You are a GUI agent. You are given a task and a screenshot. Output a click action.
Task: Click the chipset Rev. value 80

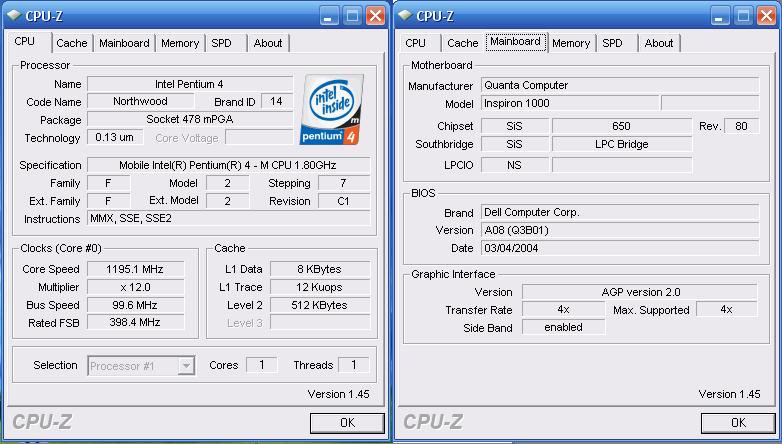[x=742, y=126]
